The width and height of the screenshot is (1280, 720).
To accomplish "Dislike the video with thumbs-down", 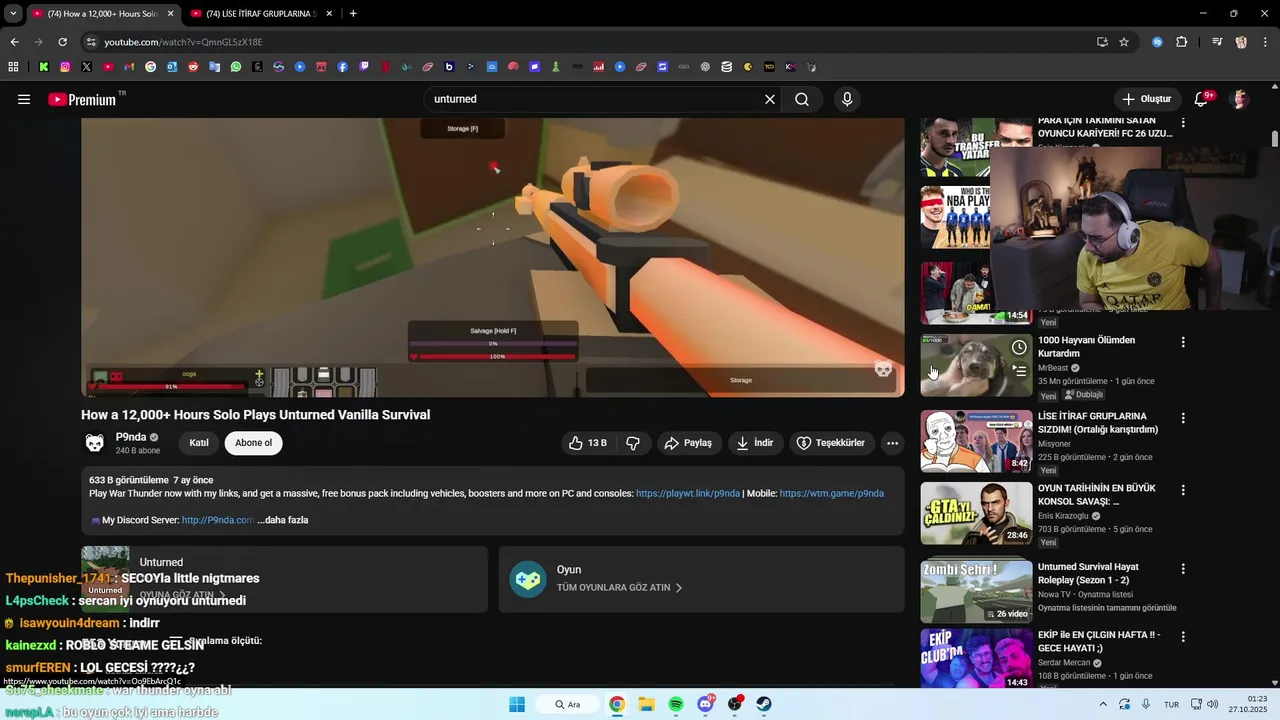I will pos(633,443).
